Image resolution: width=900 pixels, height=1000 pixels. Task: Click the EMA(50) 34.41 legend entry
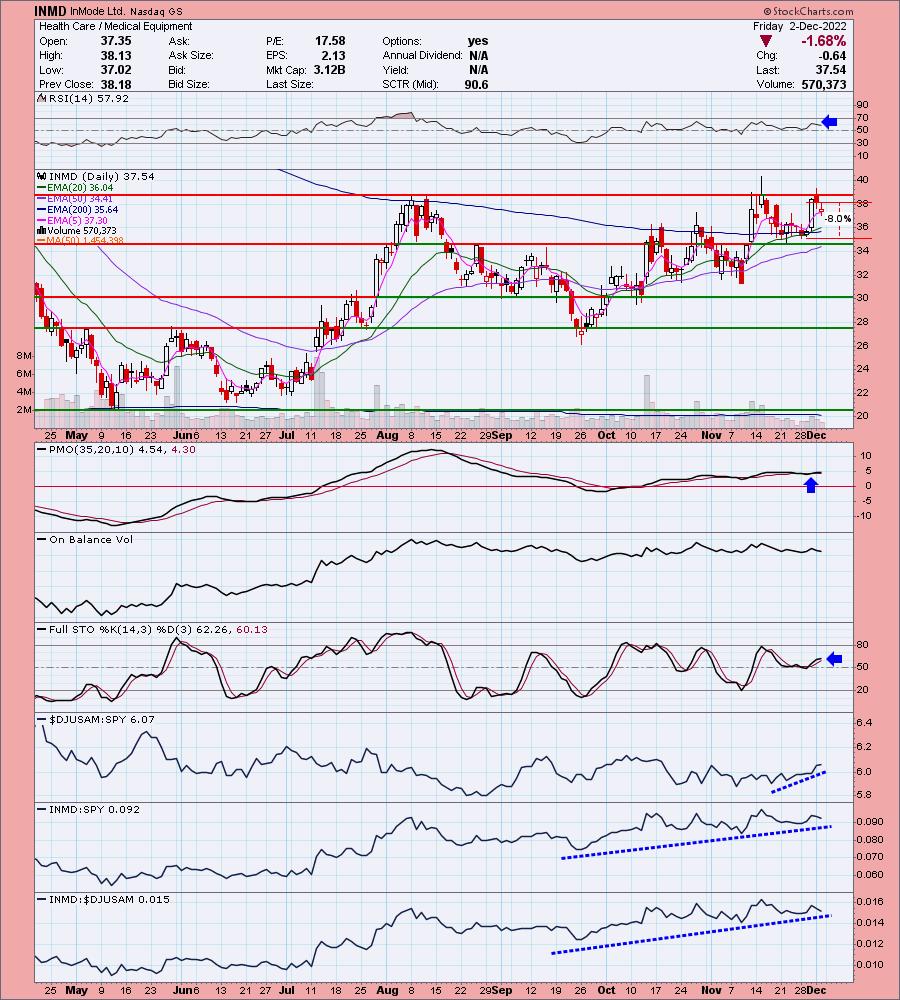tap(75, 198)
